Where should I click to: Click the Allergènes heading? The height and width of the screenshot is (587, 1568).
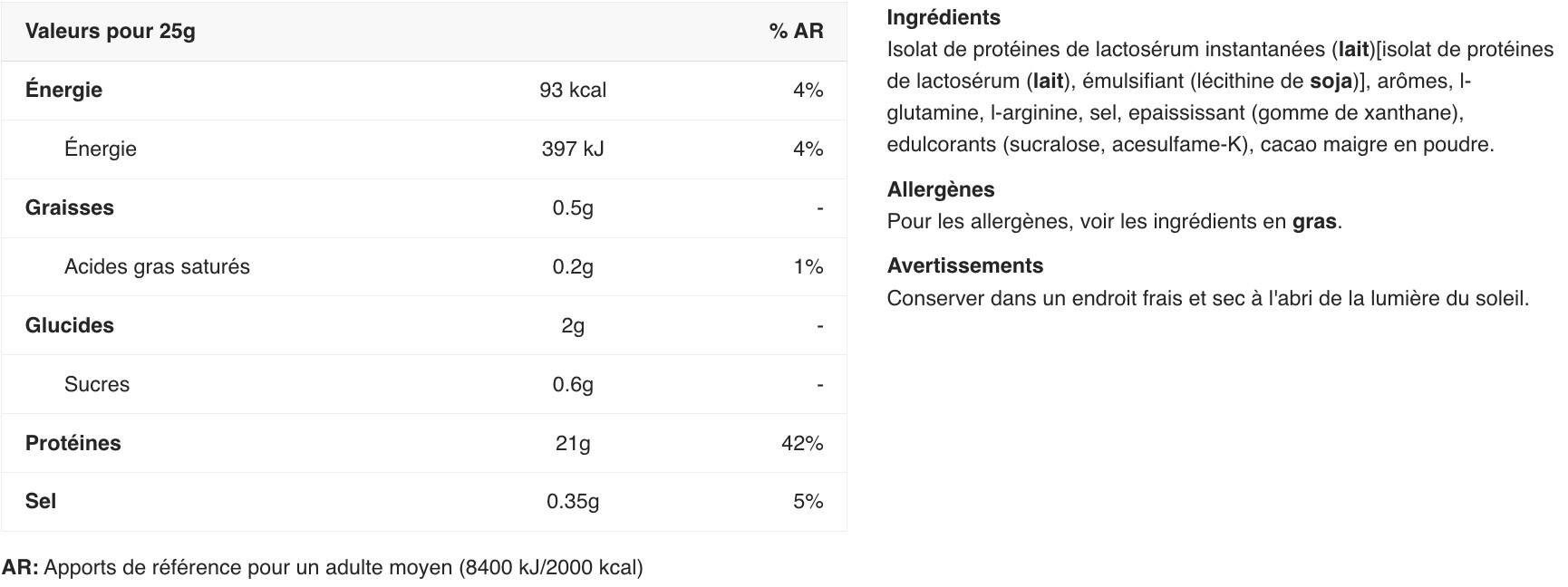[x=941, y=189]
